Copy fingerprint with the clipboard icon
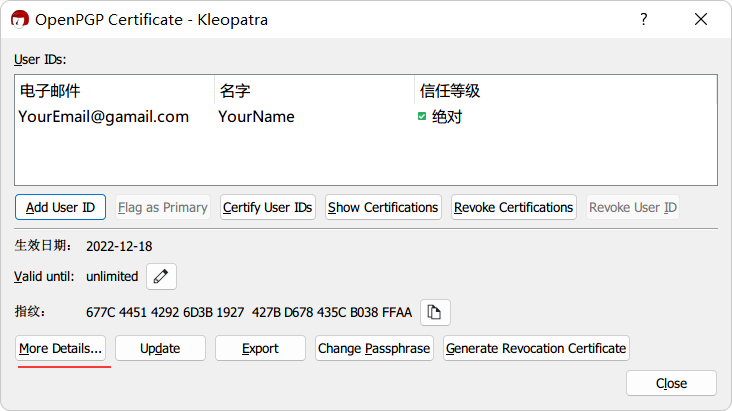 (x=435, y=312)
